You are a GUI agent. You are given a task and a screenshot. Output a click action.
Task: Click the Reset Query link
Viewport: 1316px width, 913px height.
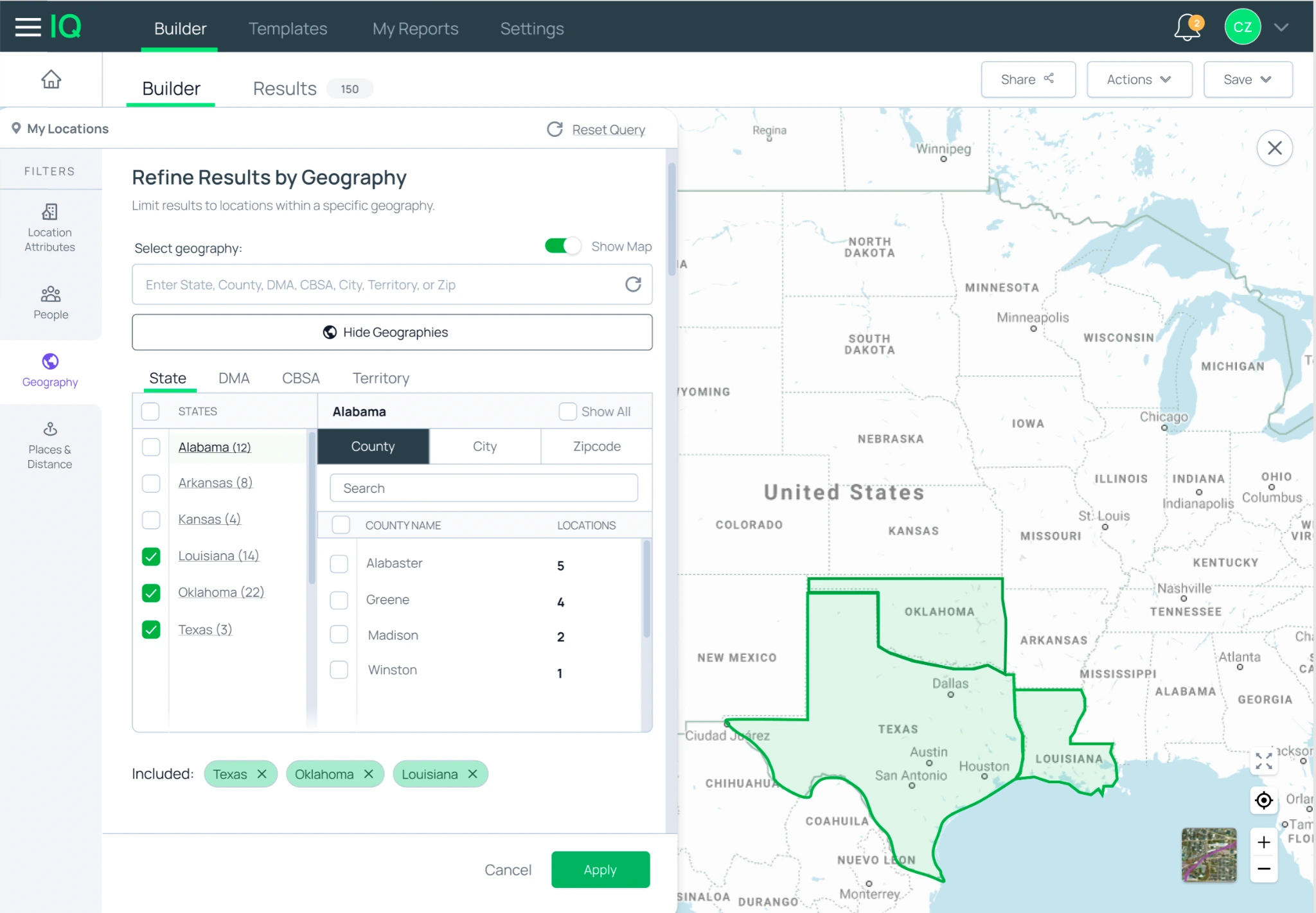tap(609, 130)
